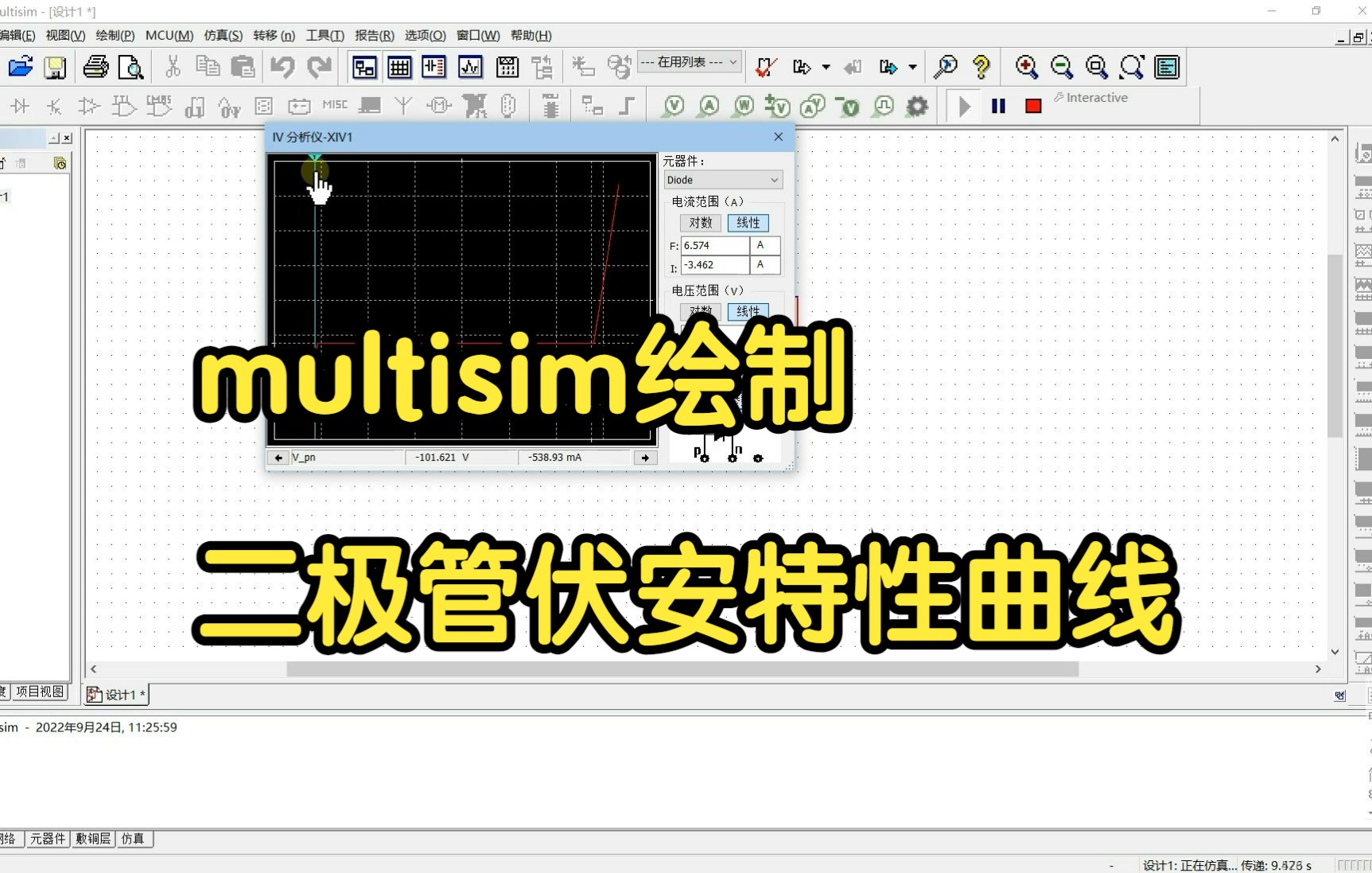Screen dimensions: 1372x873
Task: Redo the last action
Action: (x=319, y=67)
